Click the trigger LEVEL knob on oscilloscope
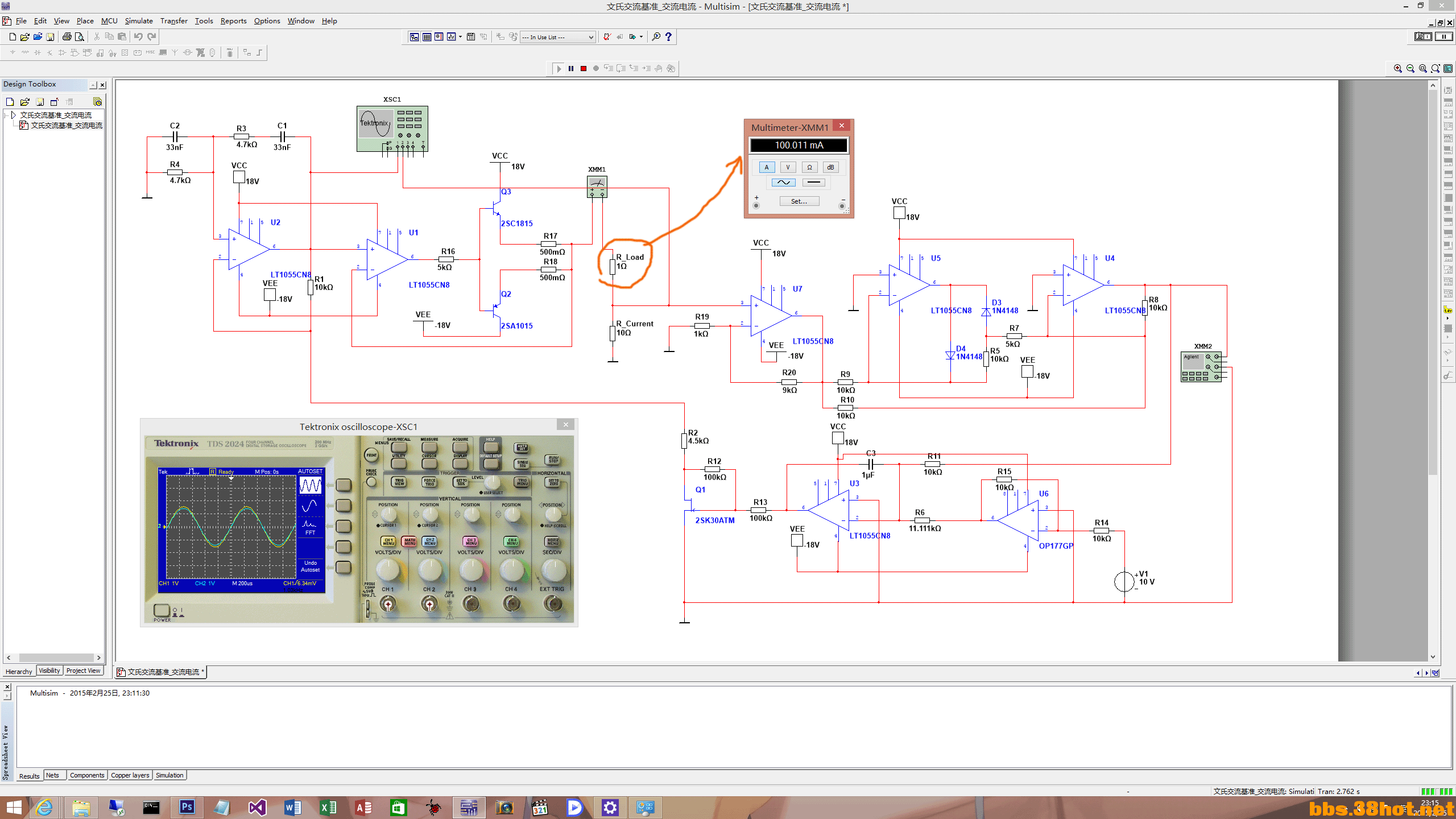 pos(492,483)
